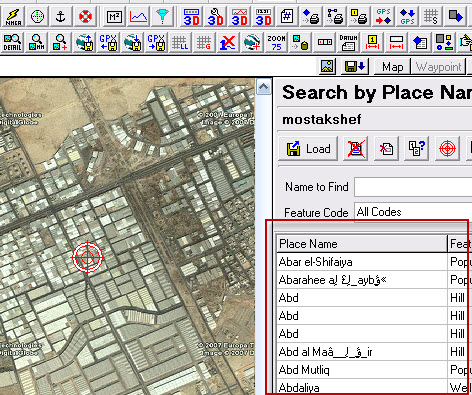
Task: Click the landscape picture icon
Action: coord(328,67)
